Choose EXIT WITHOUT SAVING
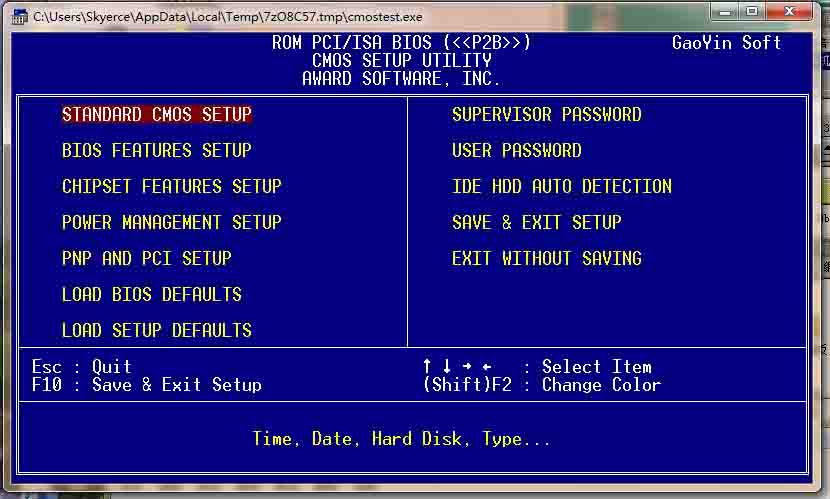Viewport: 830px width, 499px height. [x=547, y=258]
